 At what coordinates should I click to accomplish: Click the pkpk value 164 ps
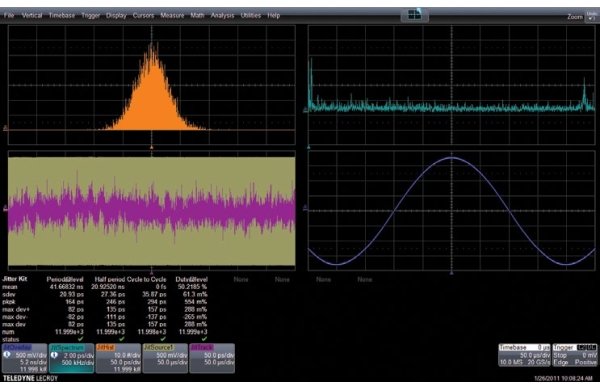tap(75, 302)
